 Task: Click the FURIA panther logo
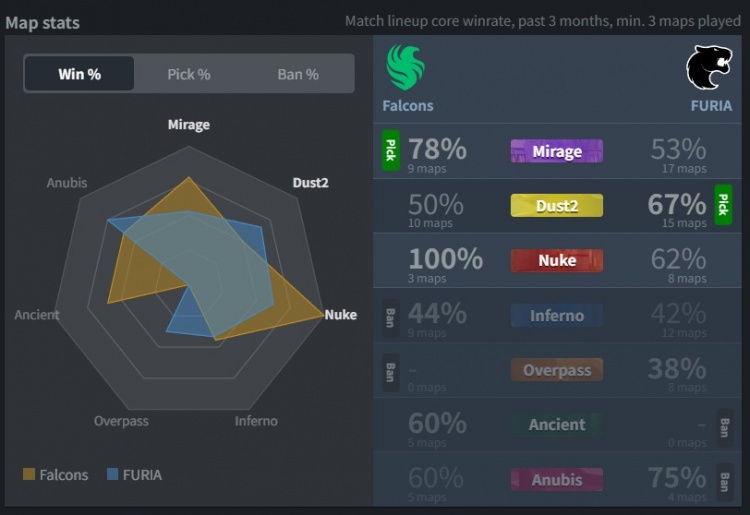point(708,68)
